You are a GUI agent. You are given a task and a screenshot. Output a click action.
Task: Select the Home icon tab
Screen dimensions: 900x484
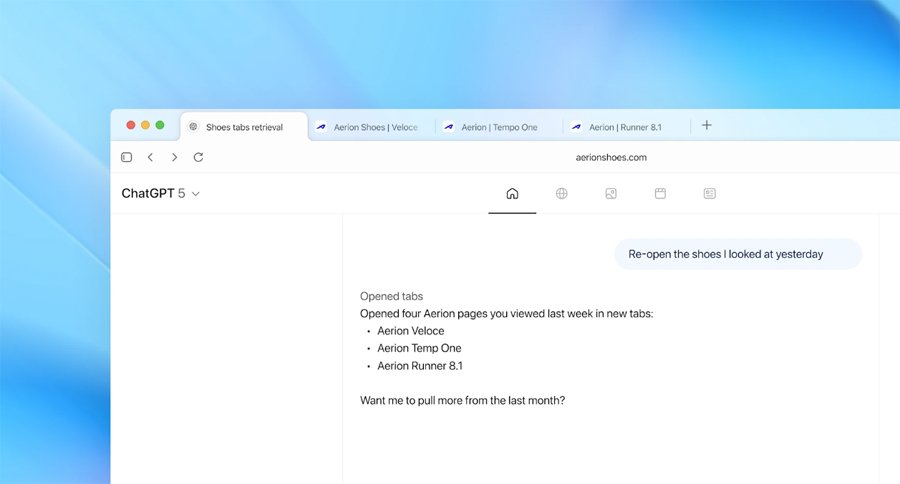(x=512, y=193)
